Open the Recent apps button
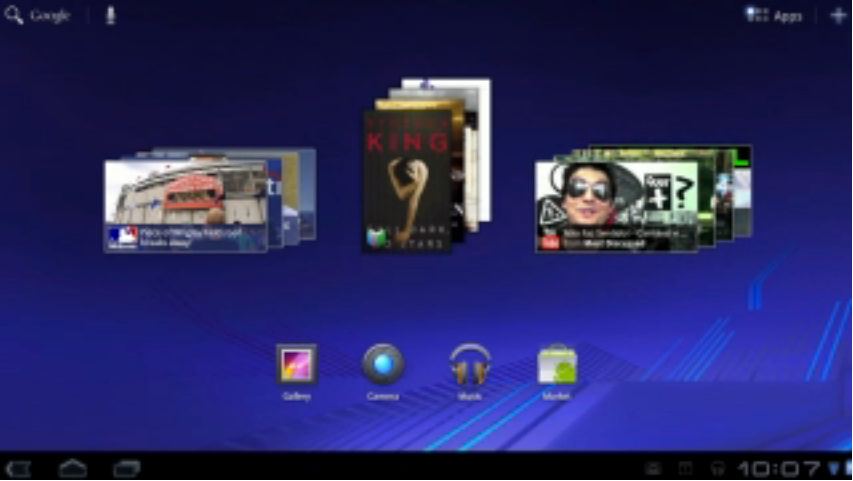This screenshot has height=481, width=853. (127, 468)
